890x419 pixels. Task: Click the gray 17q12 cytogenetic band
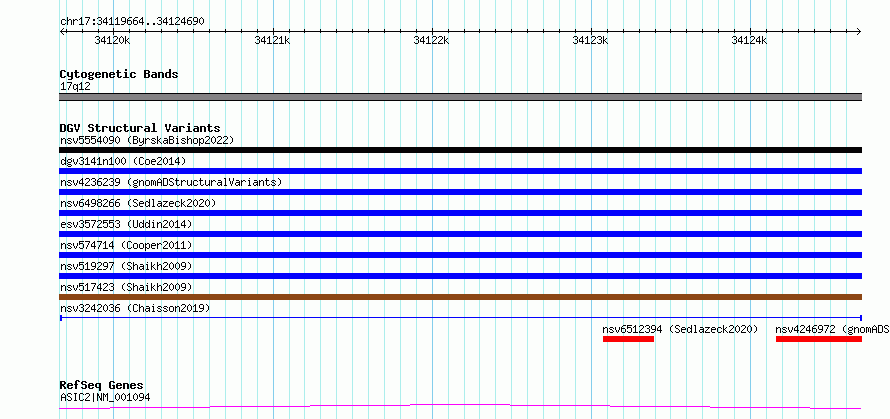coord(460,97)
